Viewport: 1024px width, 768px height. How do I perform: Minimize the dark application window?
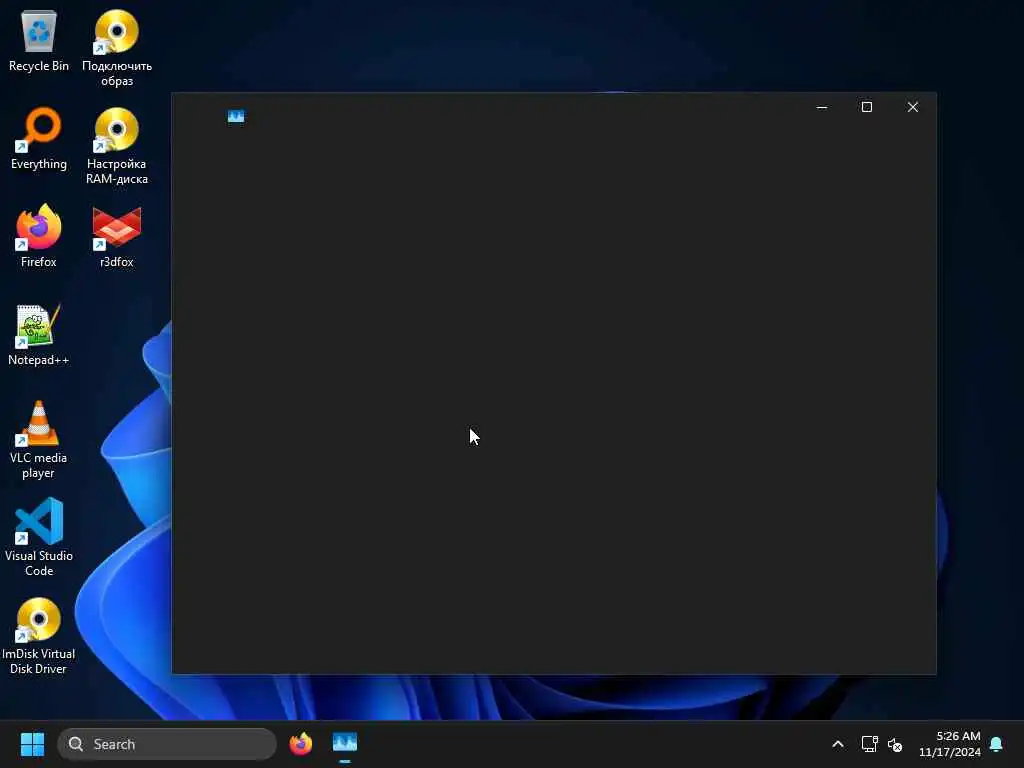[x=822, y=107]
